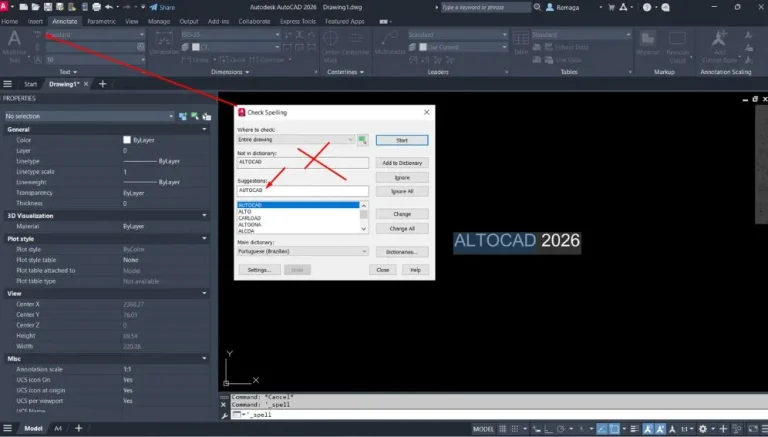Open the ISO-25 dimension style dropdown

(x=230, y=35)
